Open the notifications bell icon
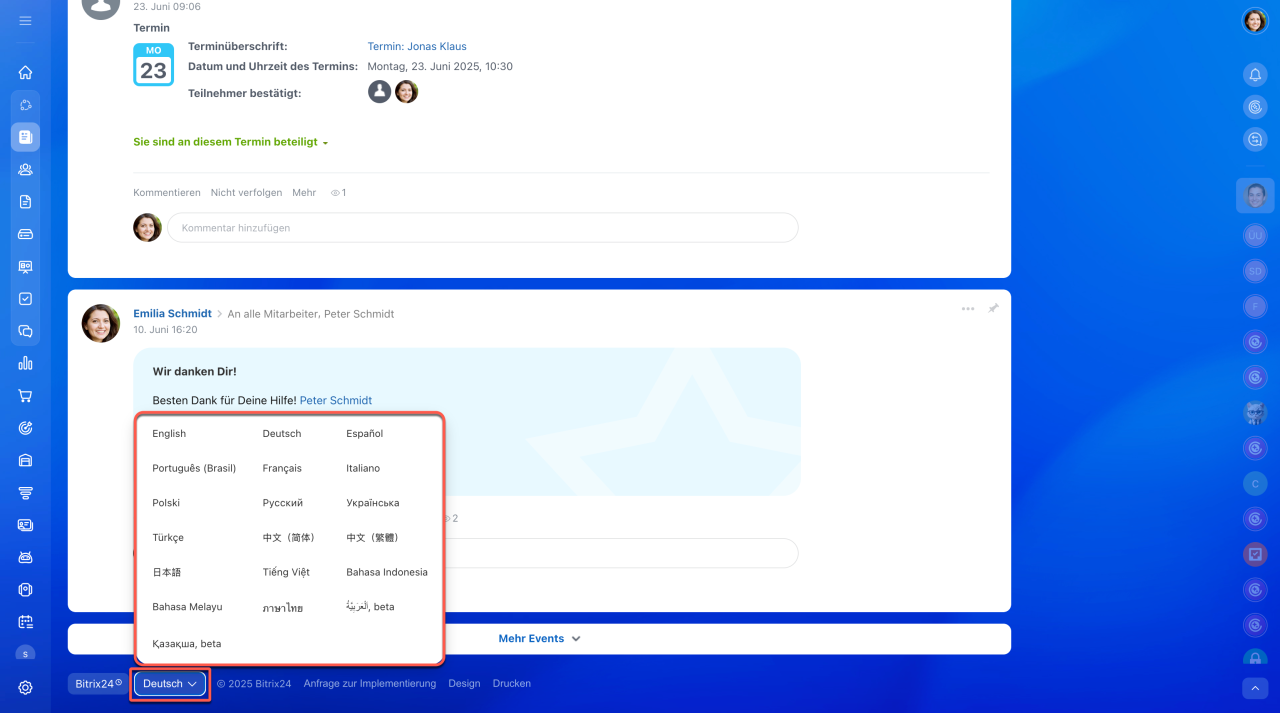 click(1255, 74)
